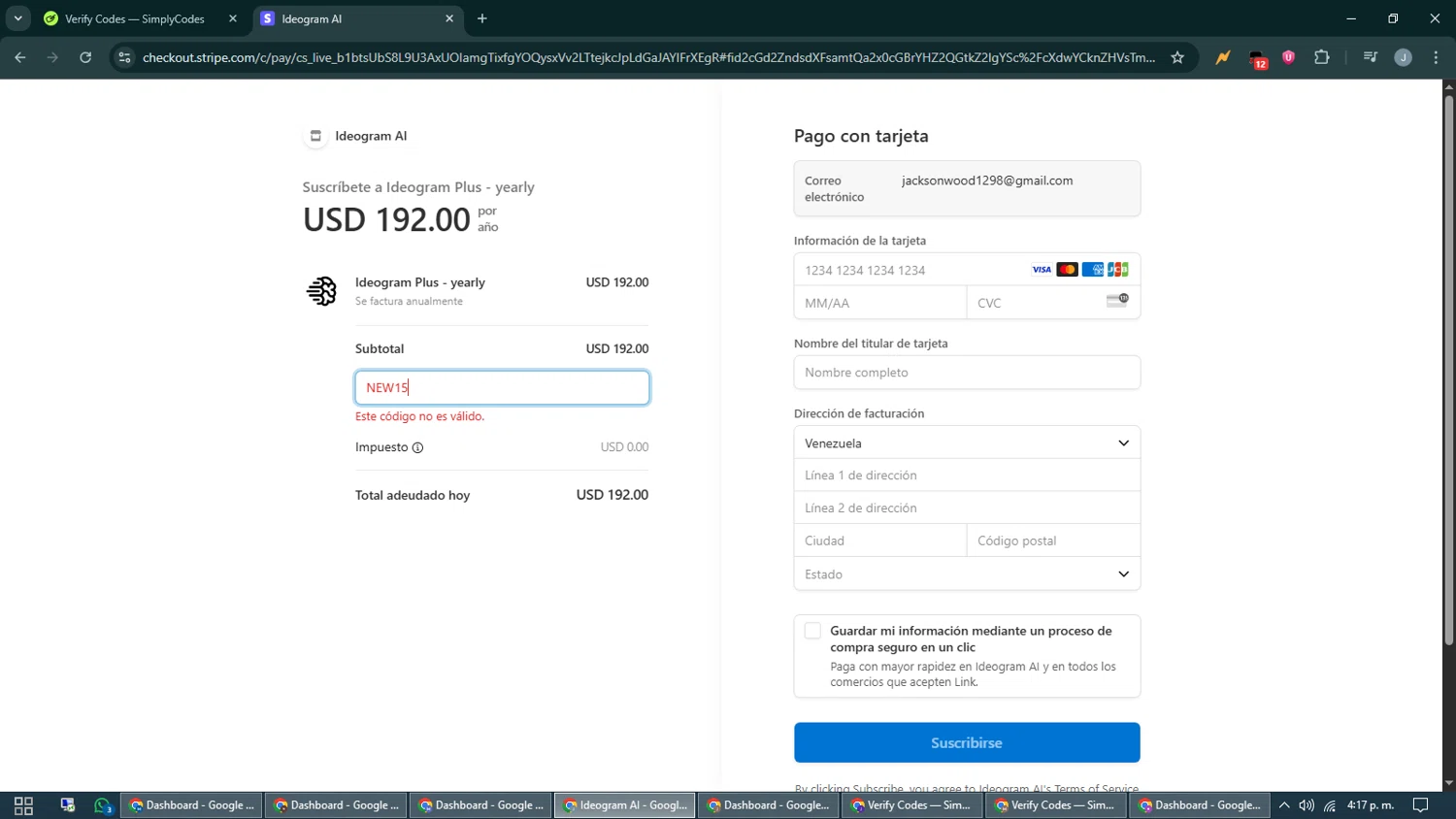Expand the Estado dropdown

[967, 573]
